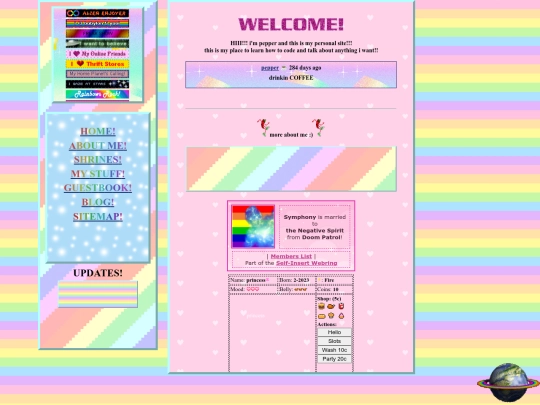540x405 pixels.
Task: Click the 'Coins: 10' pet cell
Action: pos(334,289)
